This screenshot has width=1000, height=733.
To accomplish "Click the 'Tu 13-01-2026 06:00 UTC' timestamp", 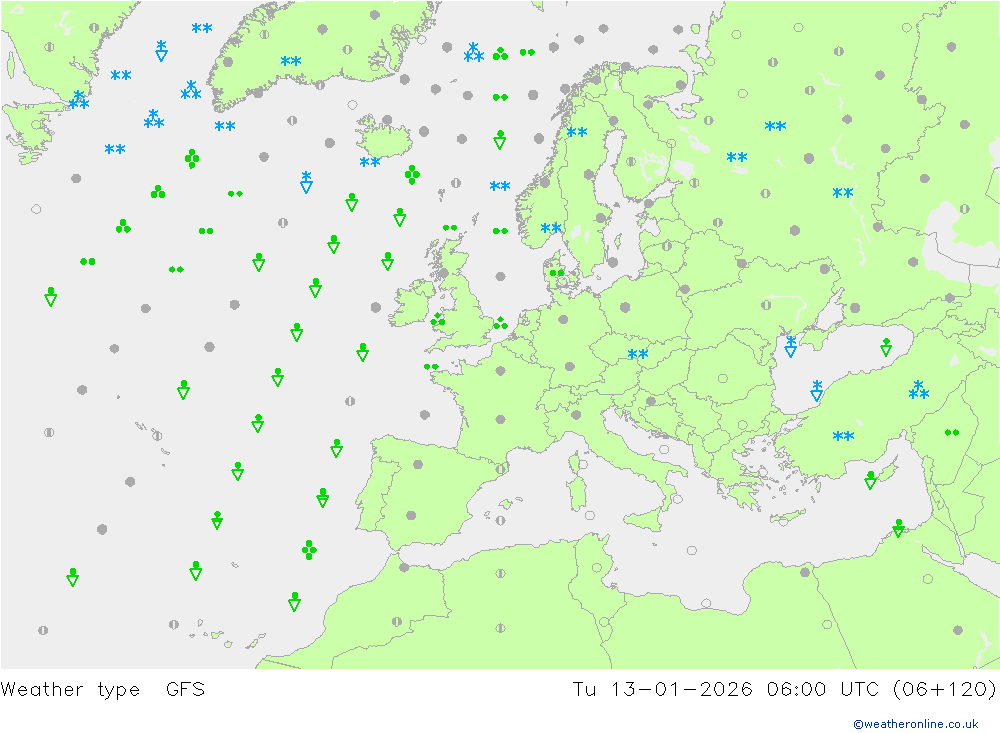I will click(726, 690).
